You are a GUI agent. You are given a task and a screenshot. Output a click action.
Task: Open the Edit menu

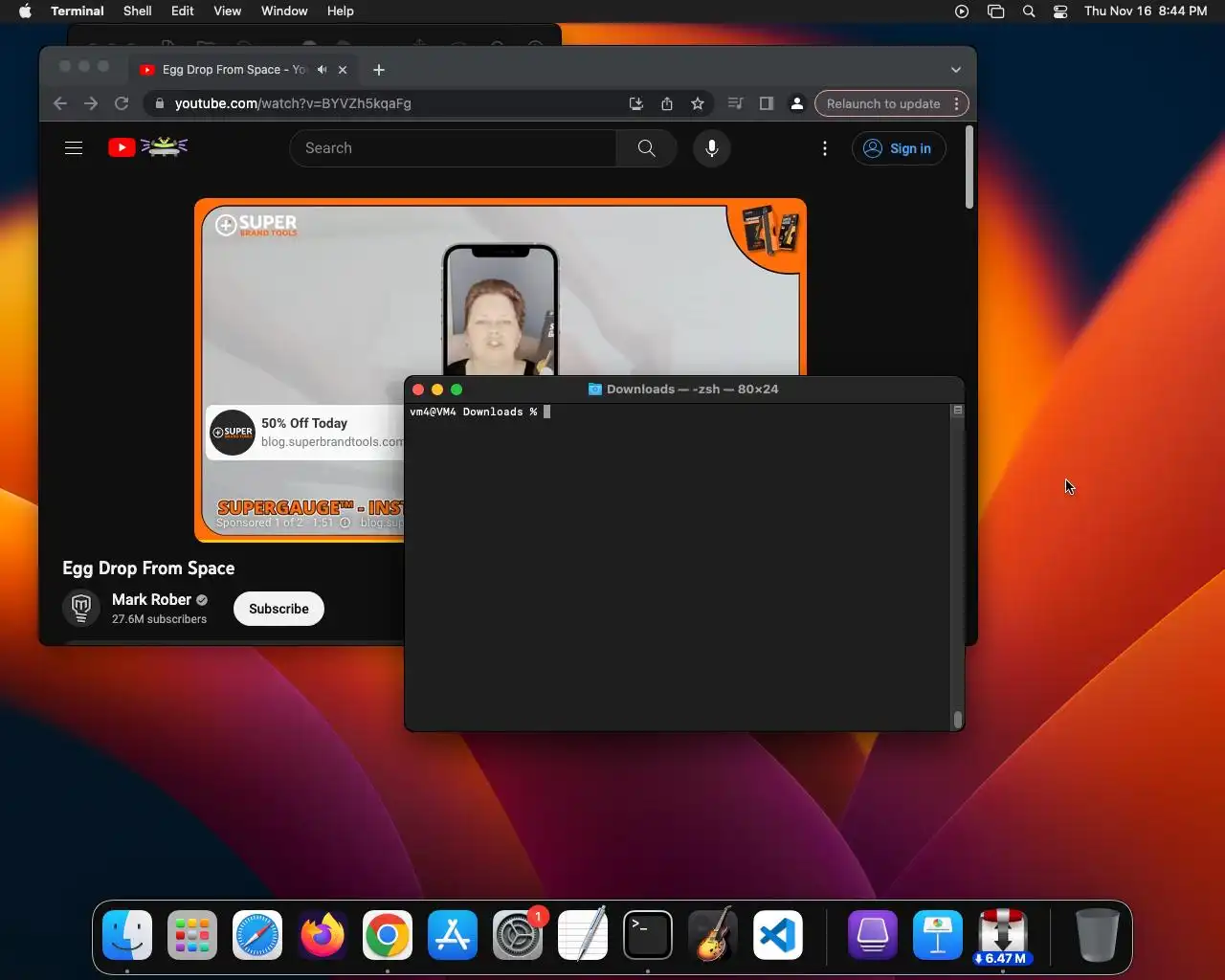[x=183, y=11]
